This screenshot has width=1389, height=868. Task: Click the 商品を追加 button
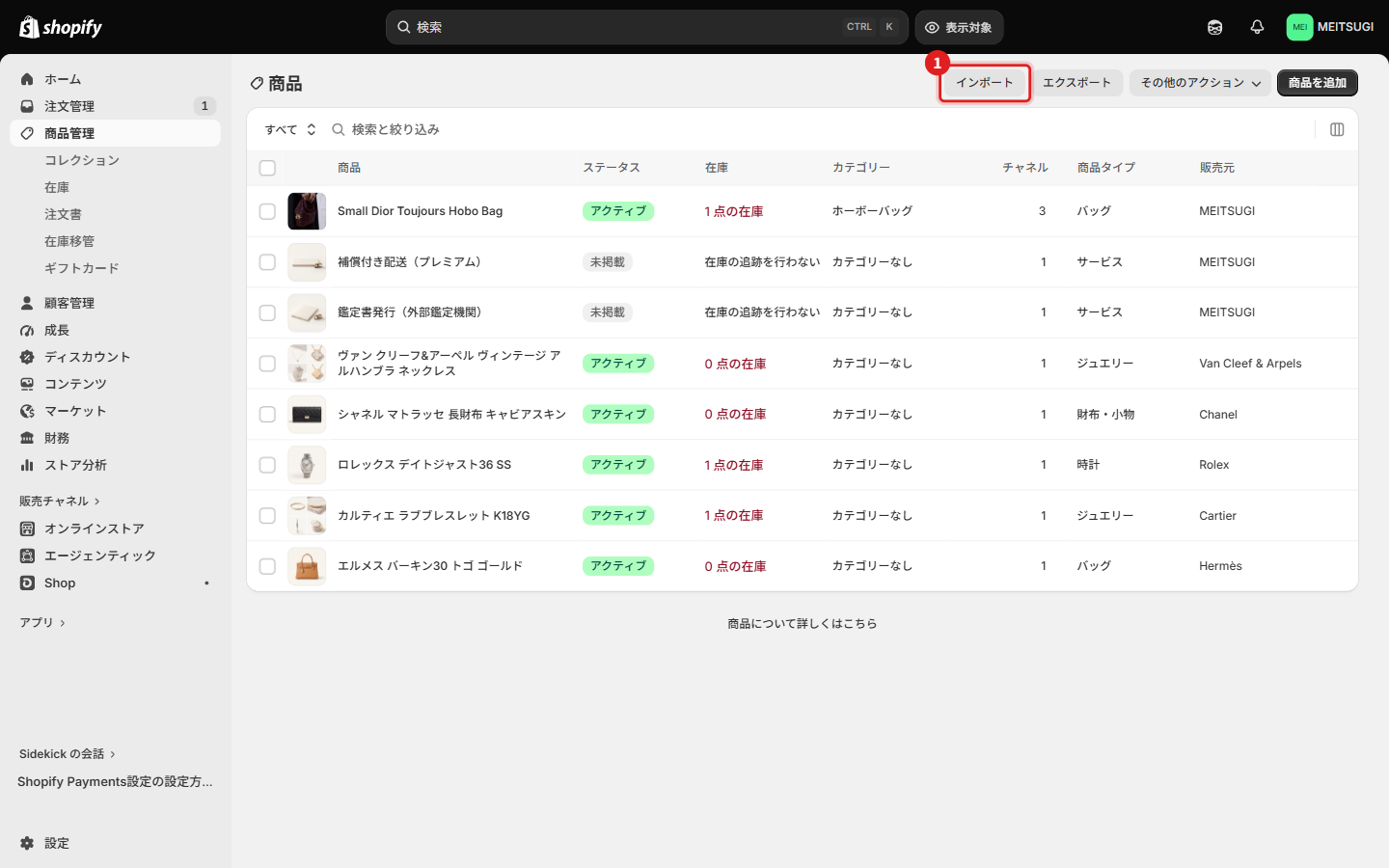click(x=1318, y=83)
